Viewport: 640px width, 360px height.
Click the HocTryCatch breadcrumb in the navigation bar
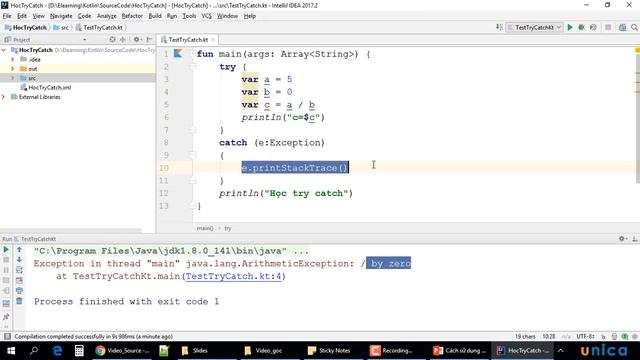coord(26,27)
